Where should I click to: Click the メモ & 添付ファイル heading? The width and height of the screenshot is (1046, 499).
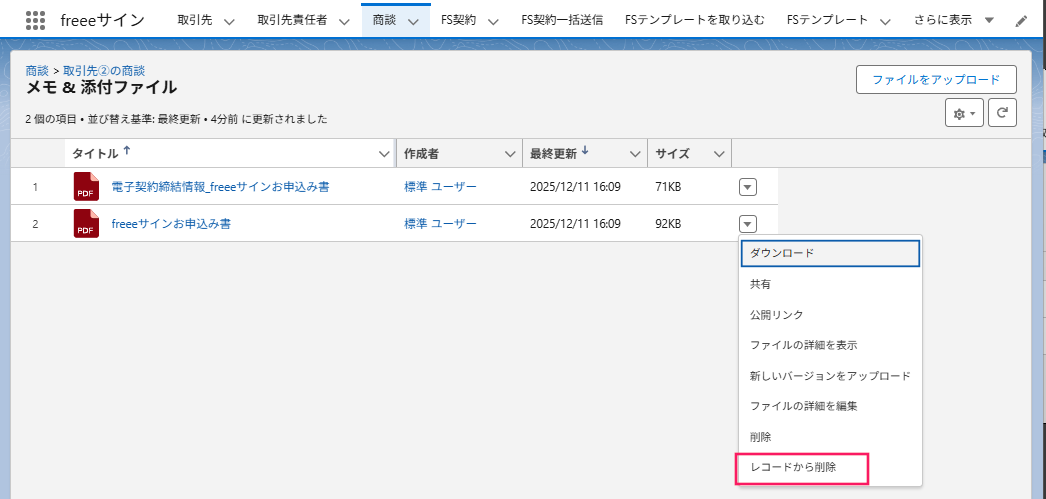pyautogui.click(x=101, y=87)
